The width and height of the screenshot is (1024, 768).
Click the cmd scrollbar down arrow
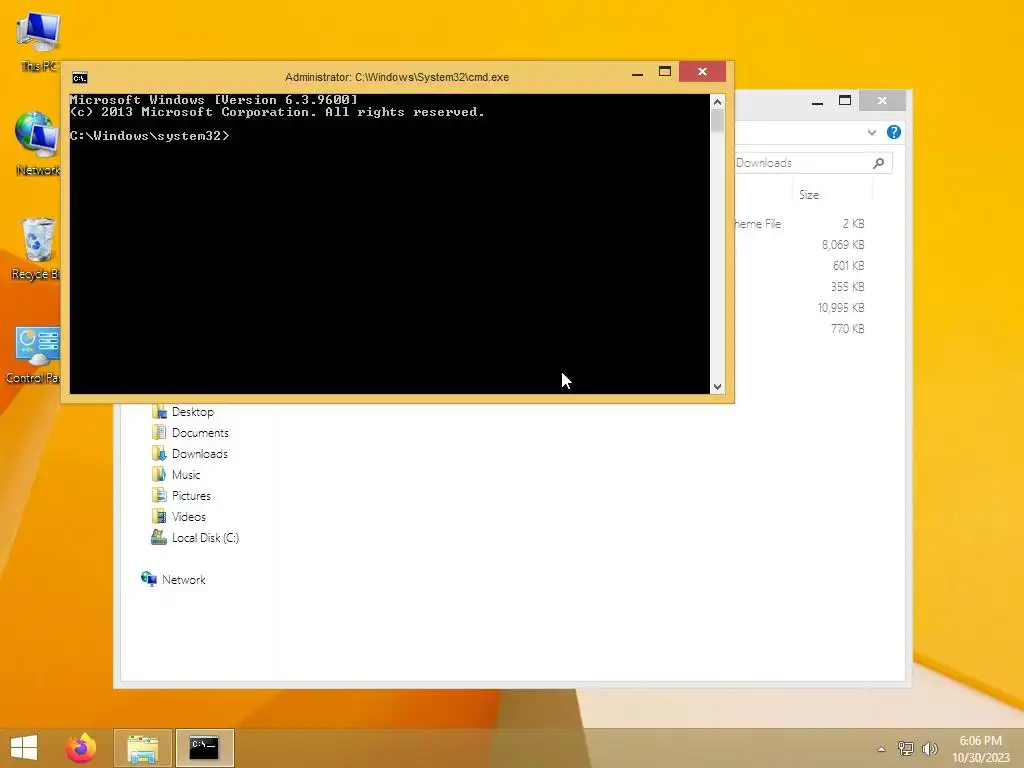click(x=717, y=387)
